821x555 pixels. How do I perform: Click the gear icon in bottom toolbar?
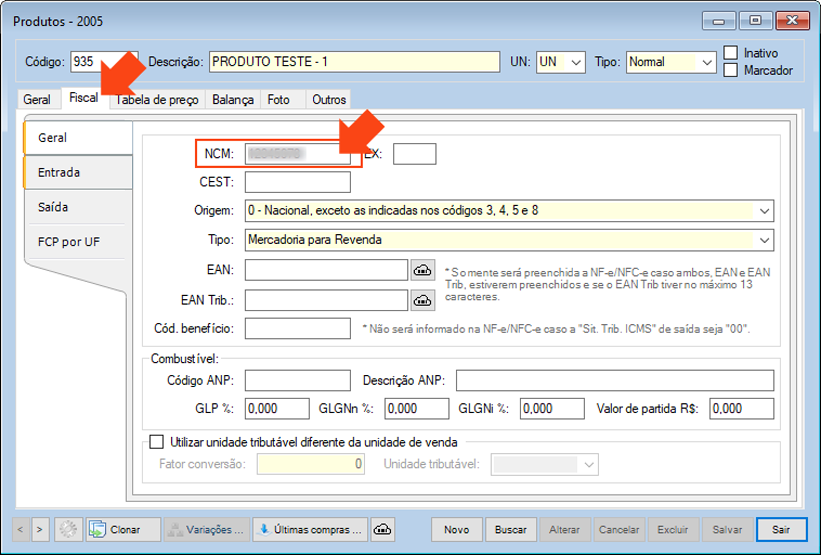(x=69, y=529)
